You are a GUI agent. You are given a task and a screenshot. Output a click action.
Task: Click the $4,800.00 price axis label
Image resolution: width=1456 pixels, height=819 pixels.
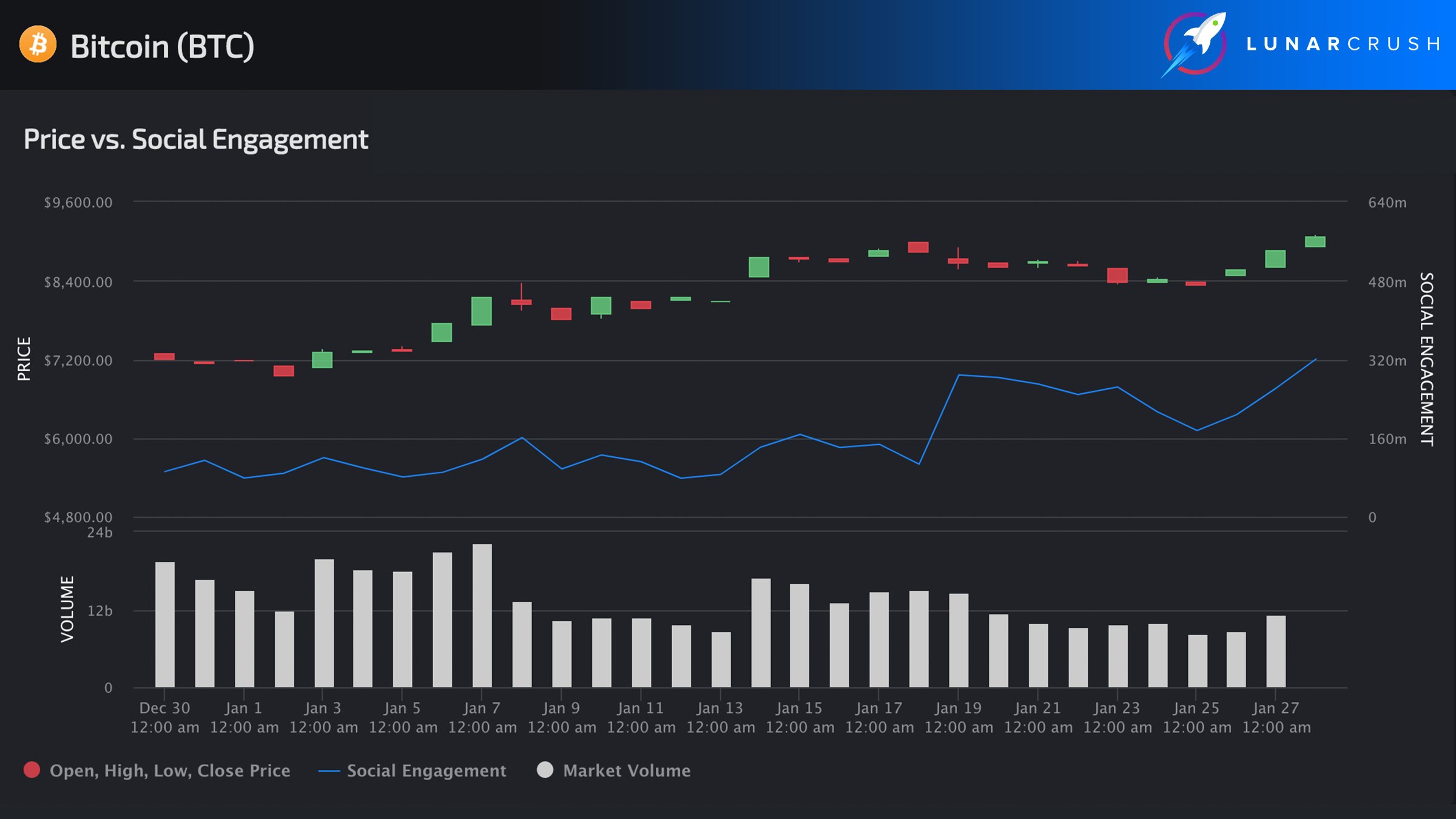[x=78, y=517]
